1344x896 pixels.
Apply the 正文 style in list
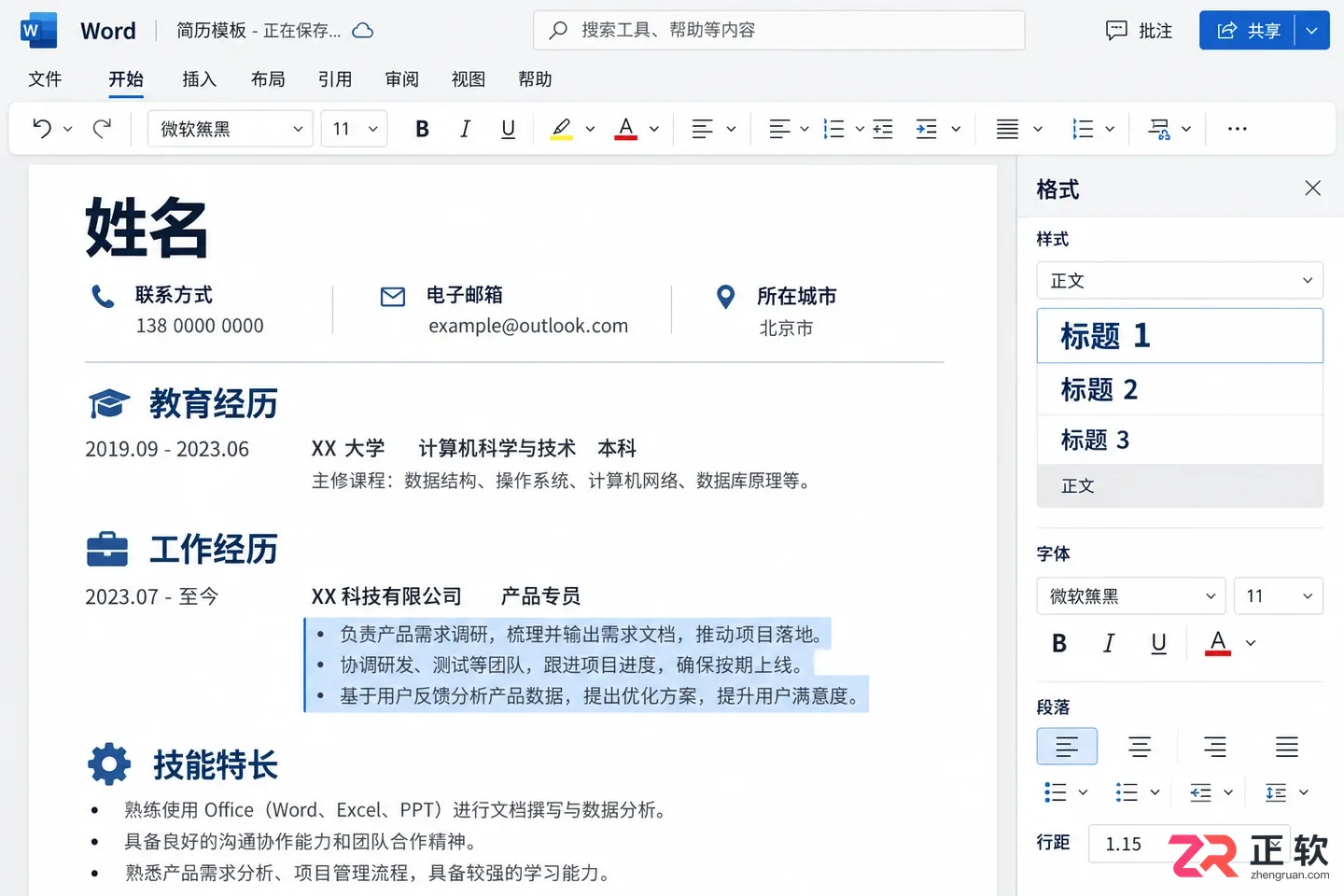click(x=1180, y=485)
